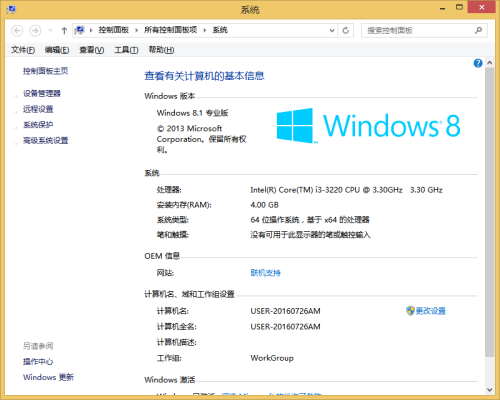
Task: Click the Windows 8 logo
Action: (368, 126)
